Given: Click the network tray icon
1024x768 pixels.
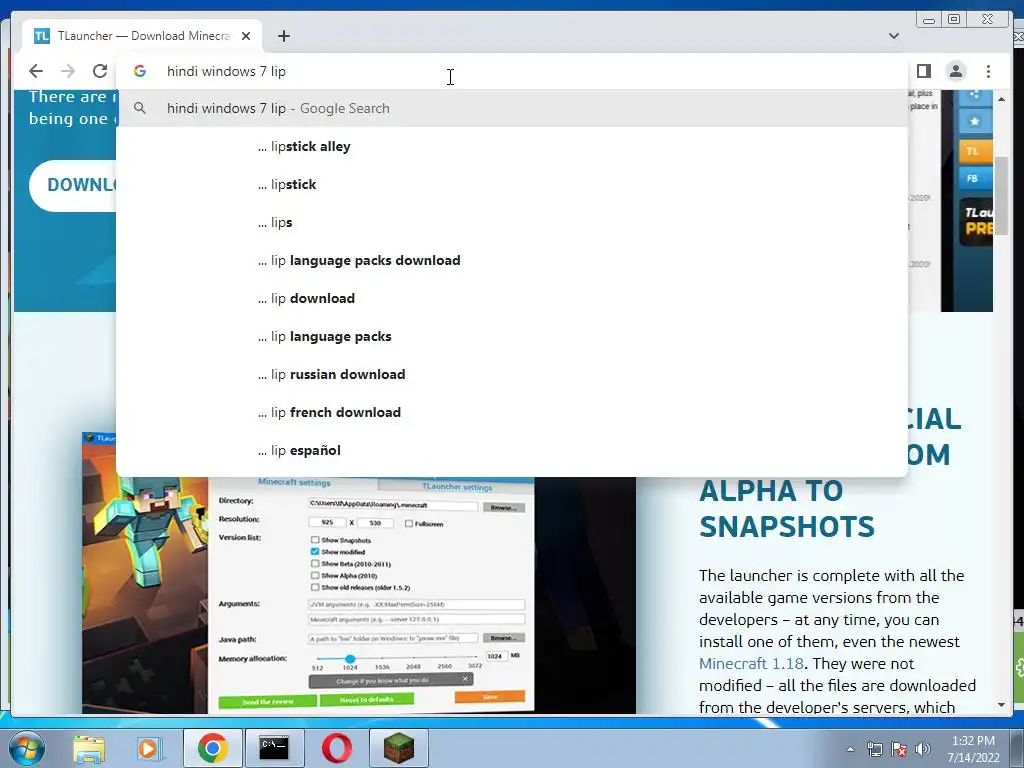Looking at the screenshot, I should tap(874, 749).
